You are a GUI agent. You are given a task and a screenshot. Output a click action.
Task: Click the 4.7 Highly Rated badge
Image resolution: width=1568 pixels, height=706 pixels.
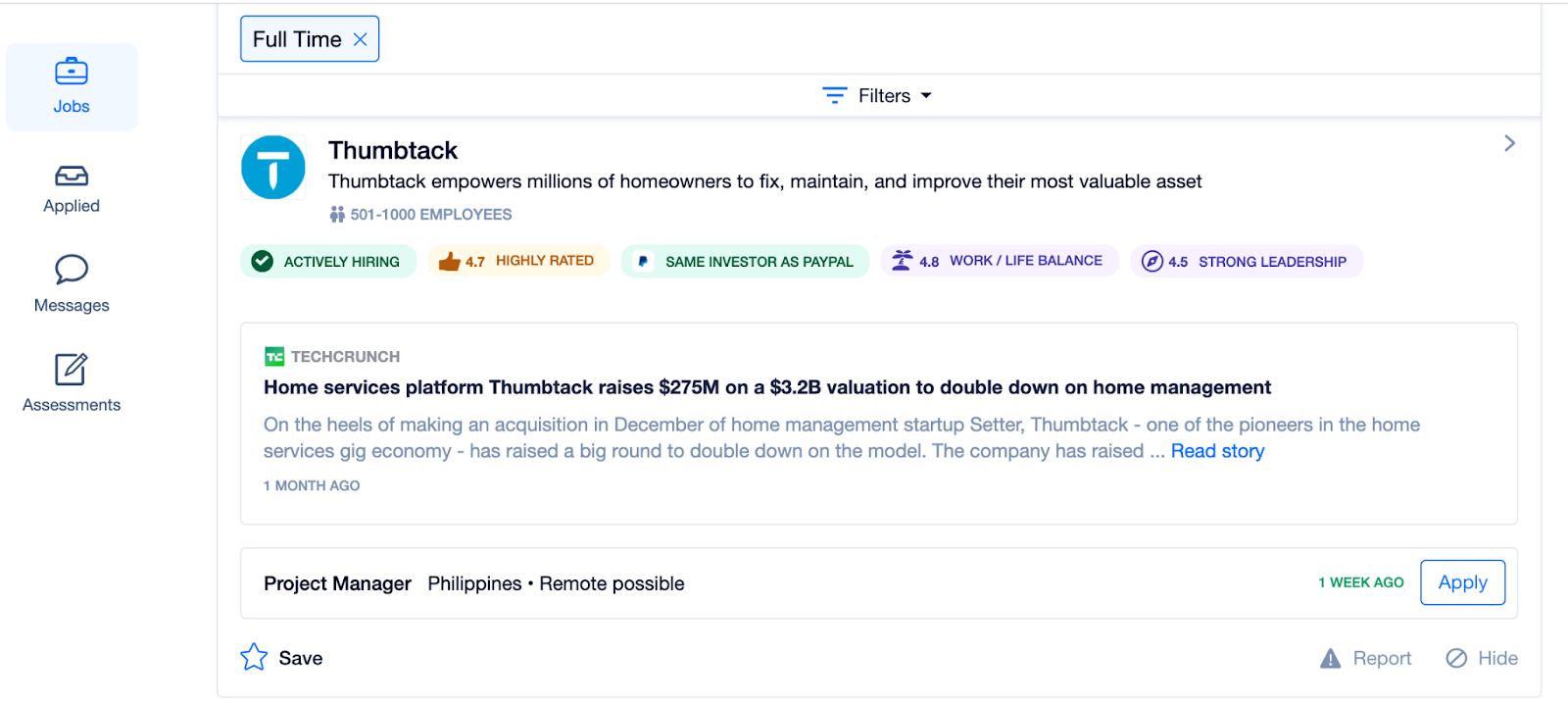pos(518,261)
